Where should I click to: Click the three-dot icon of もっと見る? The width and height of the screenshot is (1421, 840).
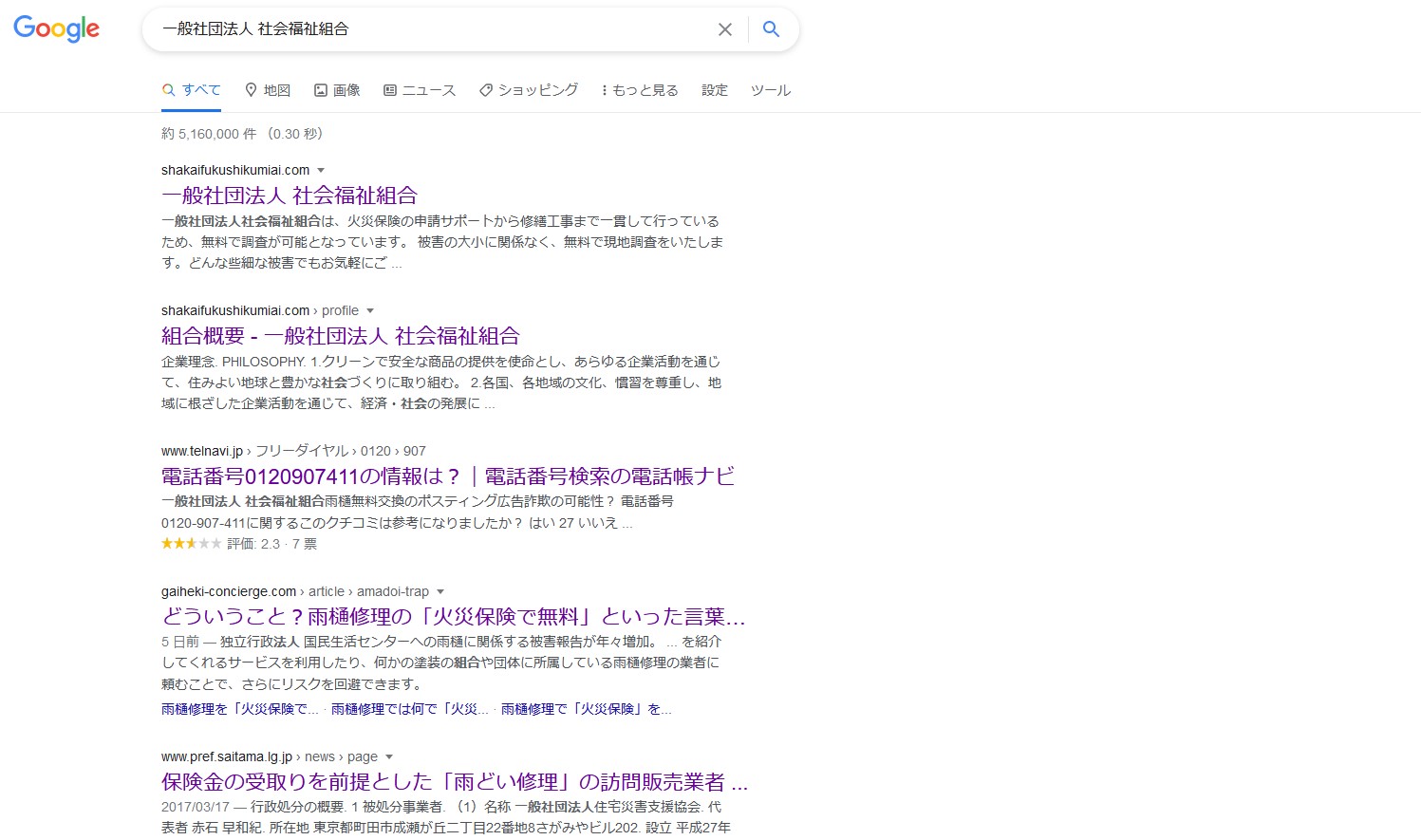coord(604,90)
